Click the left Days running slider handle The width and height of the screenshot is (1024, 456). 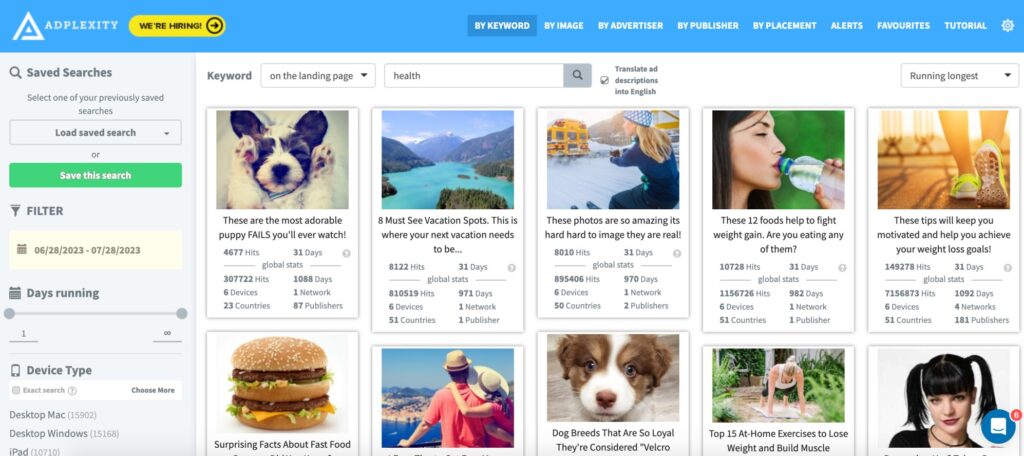click(x=9, y=314)
